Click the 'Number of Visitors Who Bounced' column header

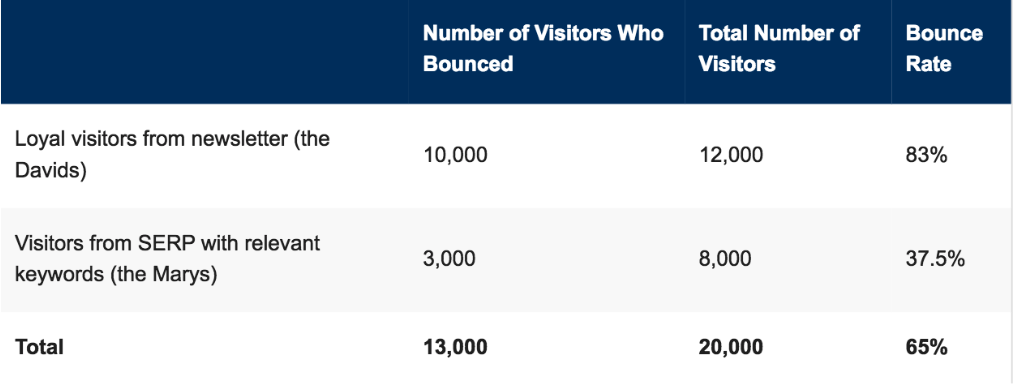pyautogui.click(x=543, y=48)
